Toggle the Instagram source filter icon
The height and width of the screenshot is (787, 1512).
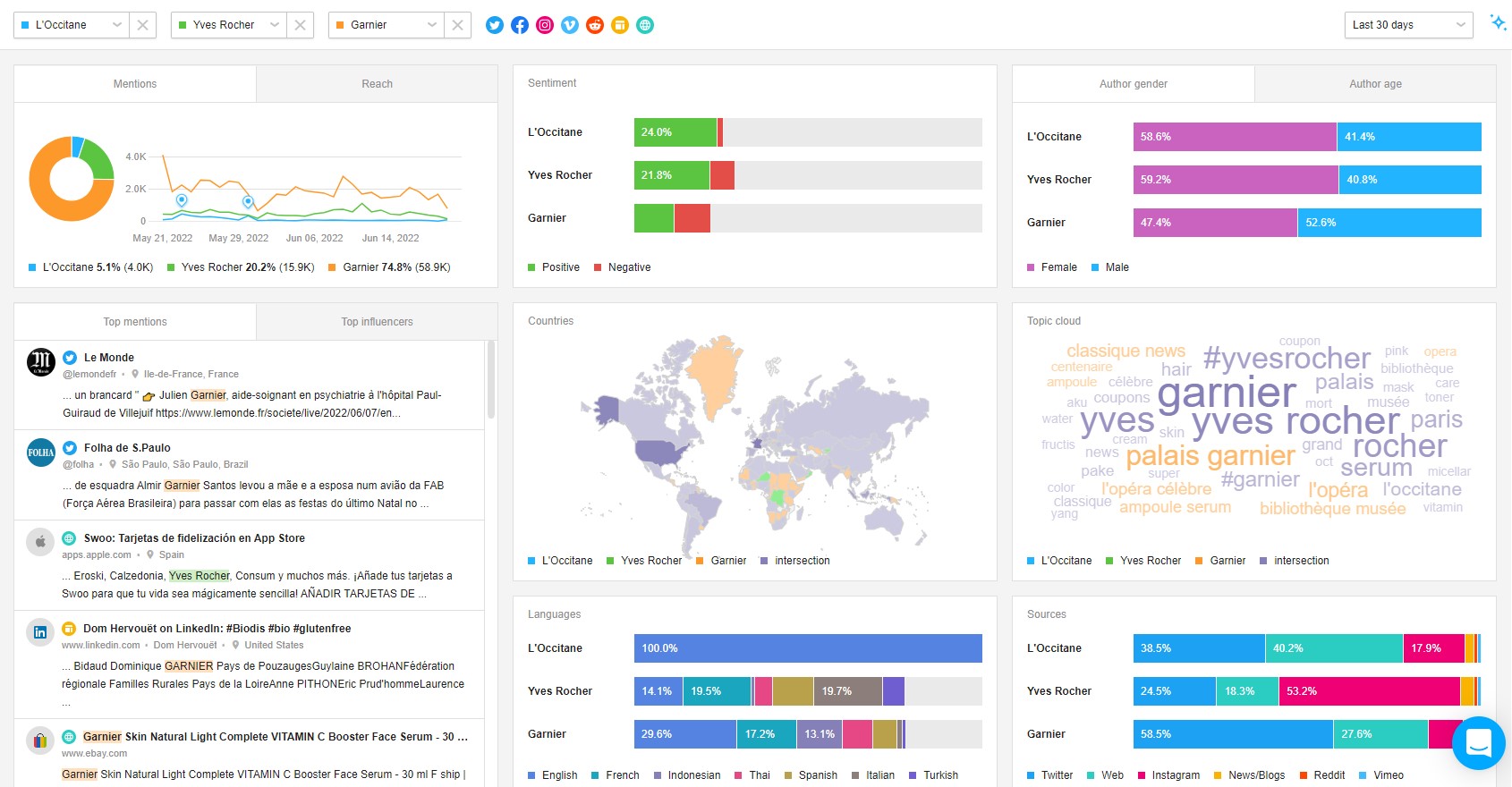(x=545, y=25)
